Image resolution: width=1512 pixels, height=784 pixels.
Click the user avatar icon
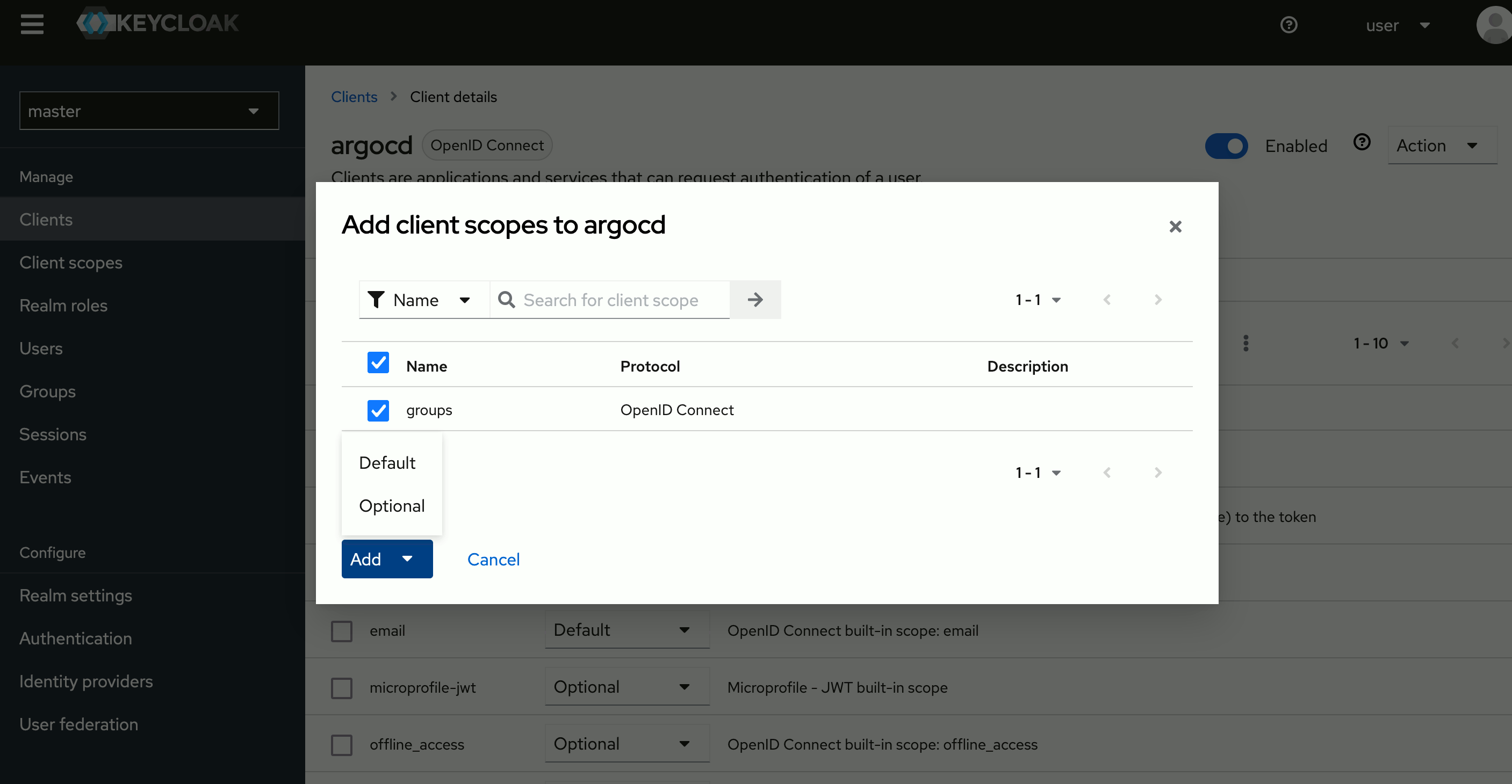tap(1494, 25)
